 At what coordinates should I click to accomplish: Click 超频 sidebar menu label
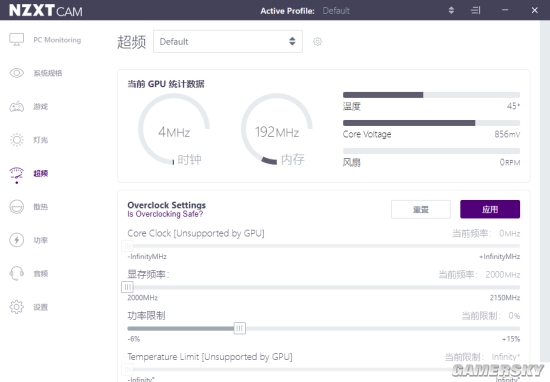41,173
